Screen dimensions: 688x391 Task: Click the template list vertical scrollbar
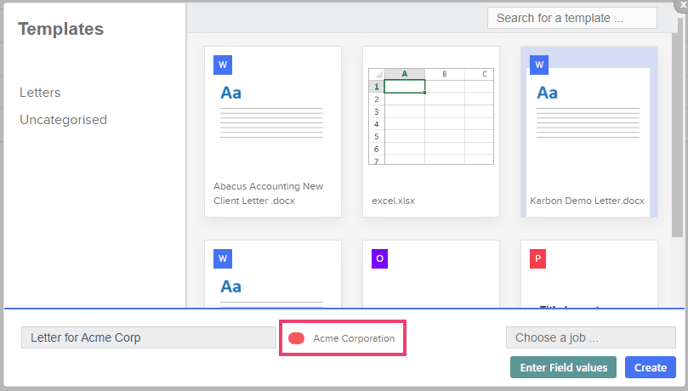tap(677, 134)
